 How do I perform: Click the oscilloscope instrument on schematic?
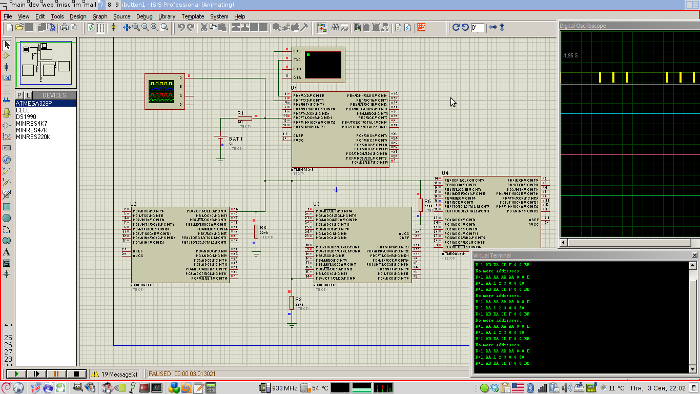(164, 91)
